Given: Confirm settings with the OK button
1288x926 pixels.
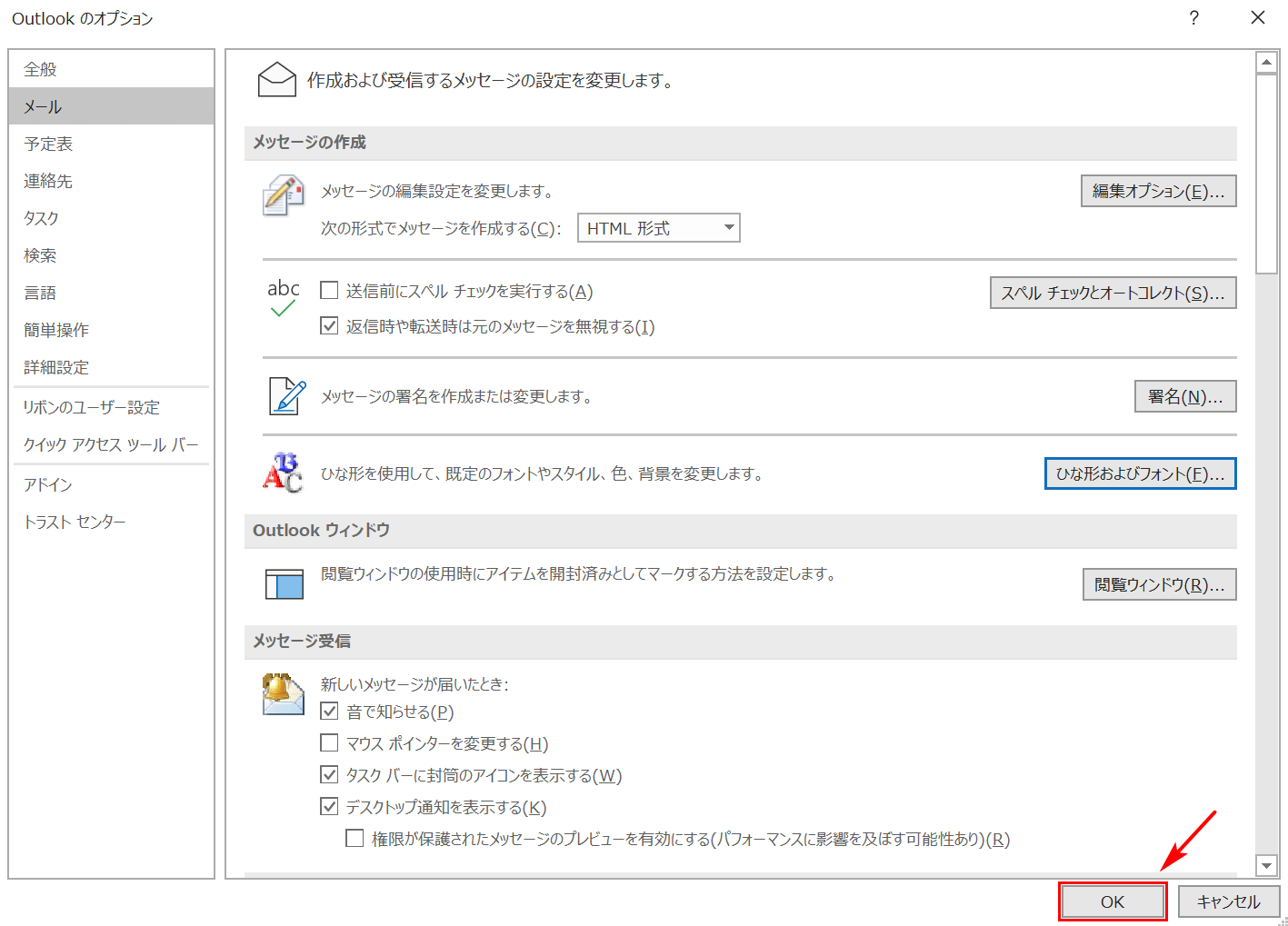Looking at the screenshot, I should point(1113,901).
